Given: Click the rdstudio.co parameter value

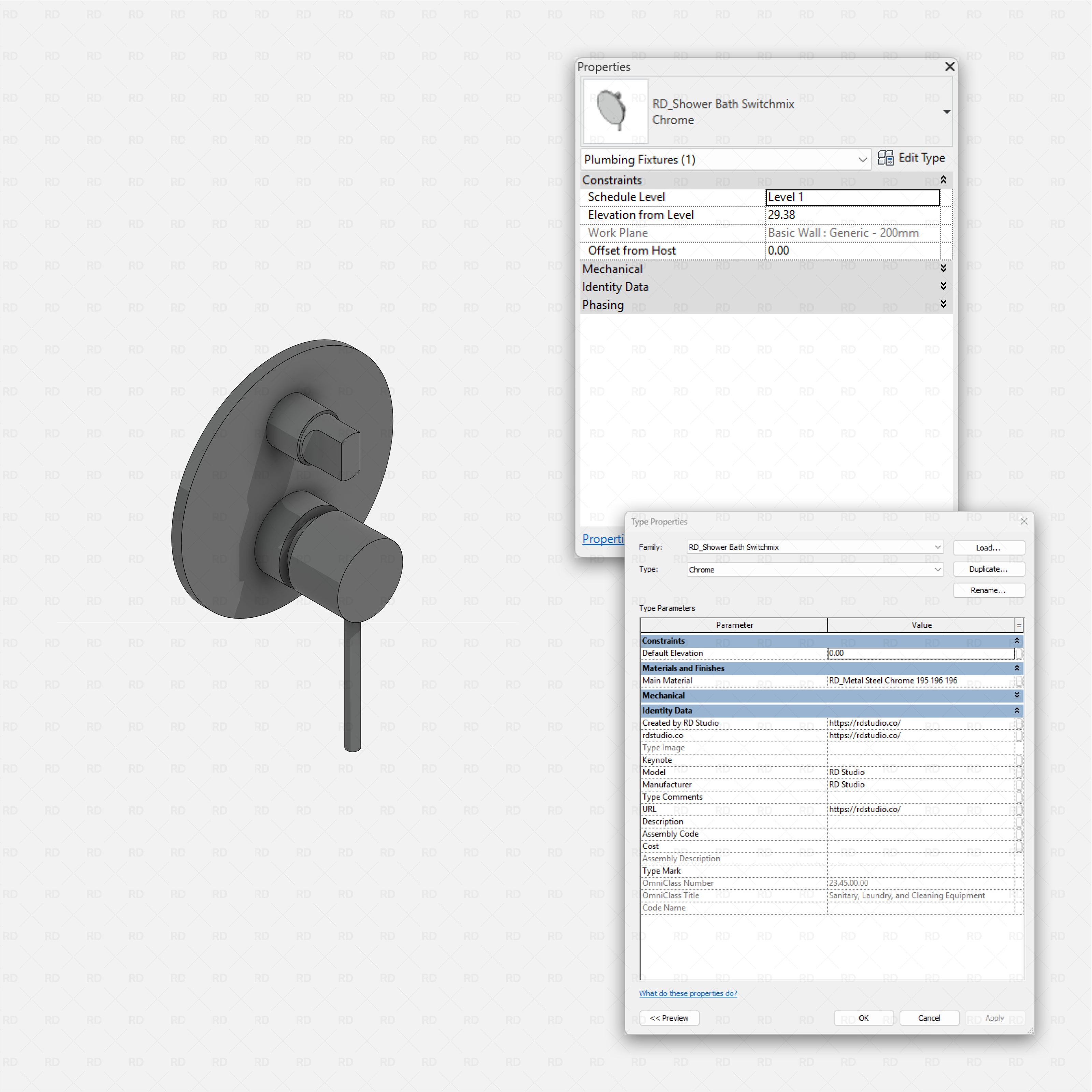Looking at the screenshot, I should pyautogui.click(x=921, y=735).
